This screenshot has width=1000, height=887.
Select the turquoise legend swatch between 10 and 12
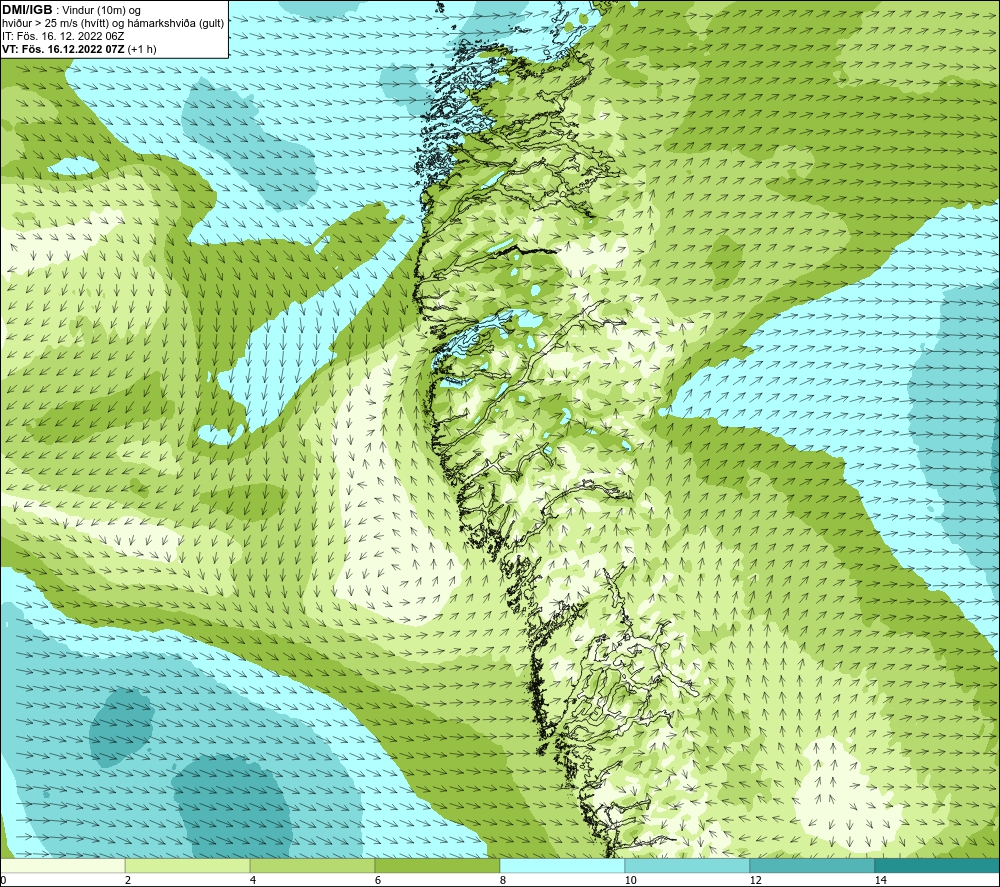point(688,865)
